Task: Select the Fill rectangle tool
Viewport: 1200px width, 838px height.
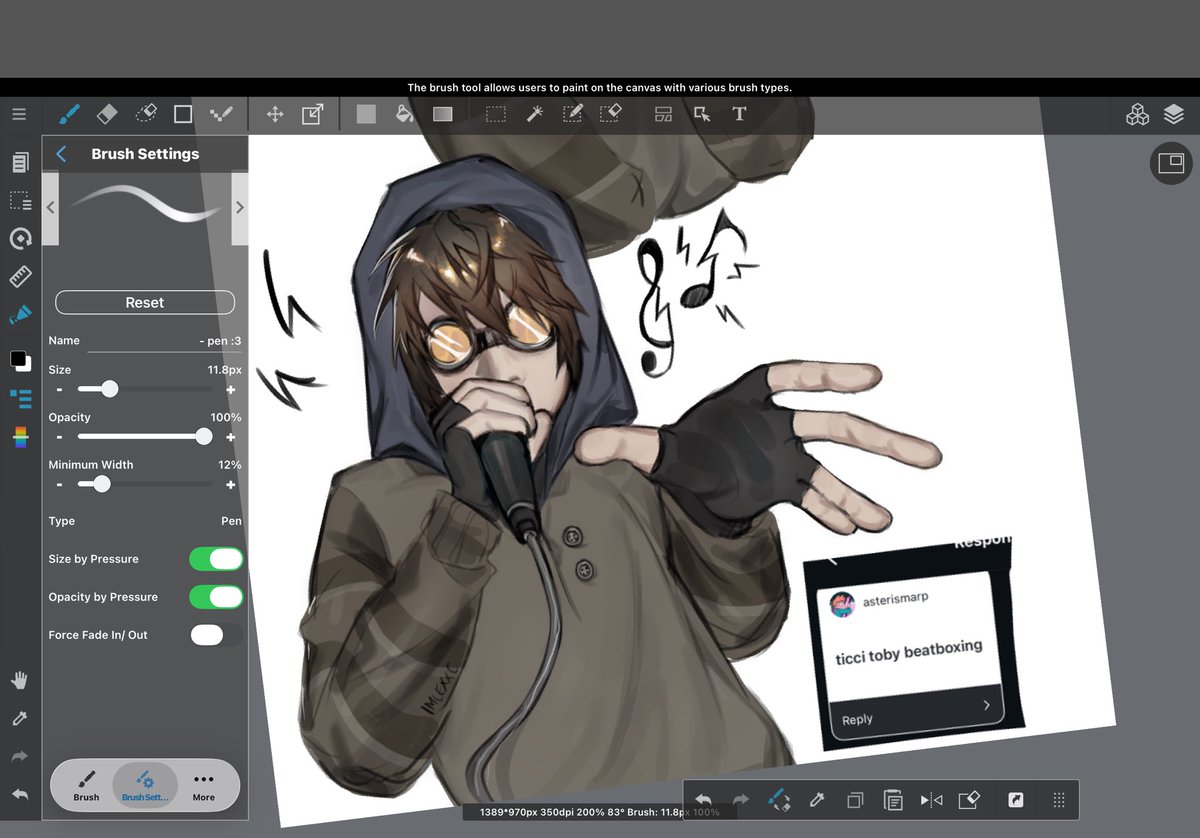Action: tap(366, 114)
